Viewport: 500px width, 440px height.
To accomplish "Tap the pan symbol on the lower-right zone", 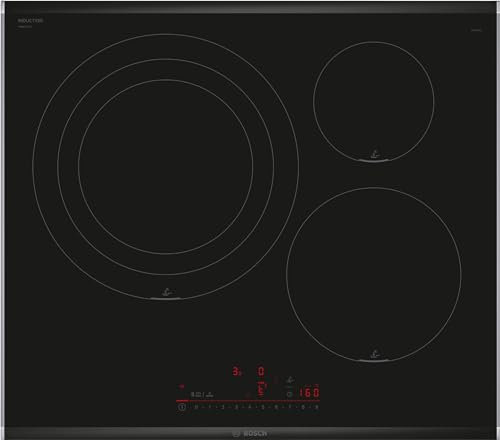I will (375, 354).
